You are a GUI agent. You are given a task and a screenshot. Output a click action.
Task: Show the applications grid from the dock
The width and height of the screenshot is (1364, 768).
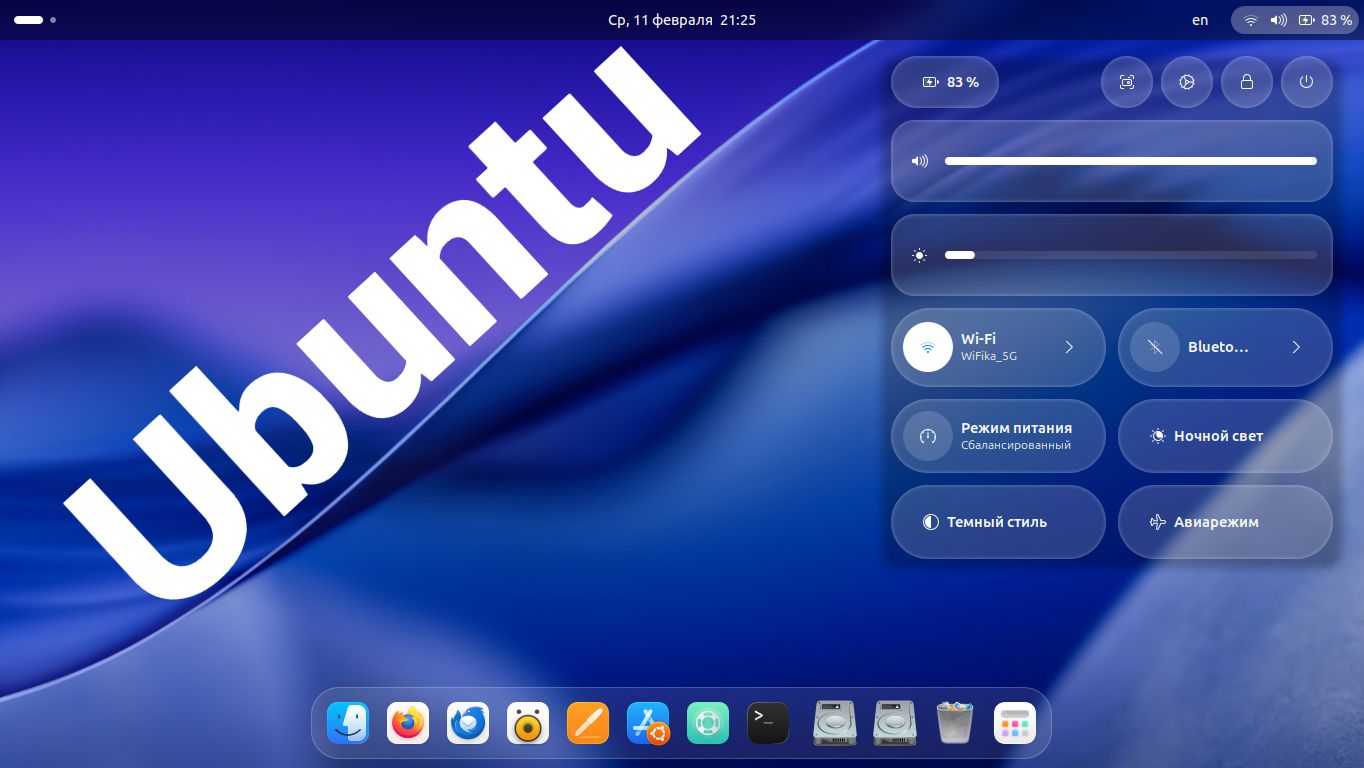pos(1015,723)
